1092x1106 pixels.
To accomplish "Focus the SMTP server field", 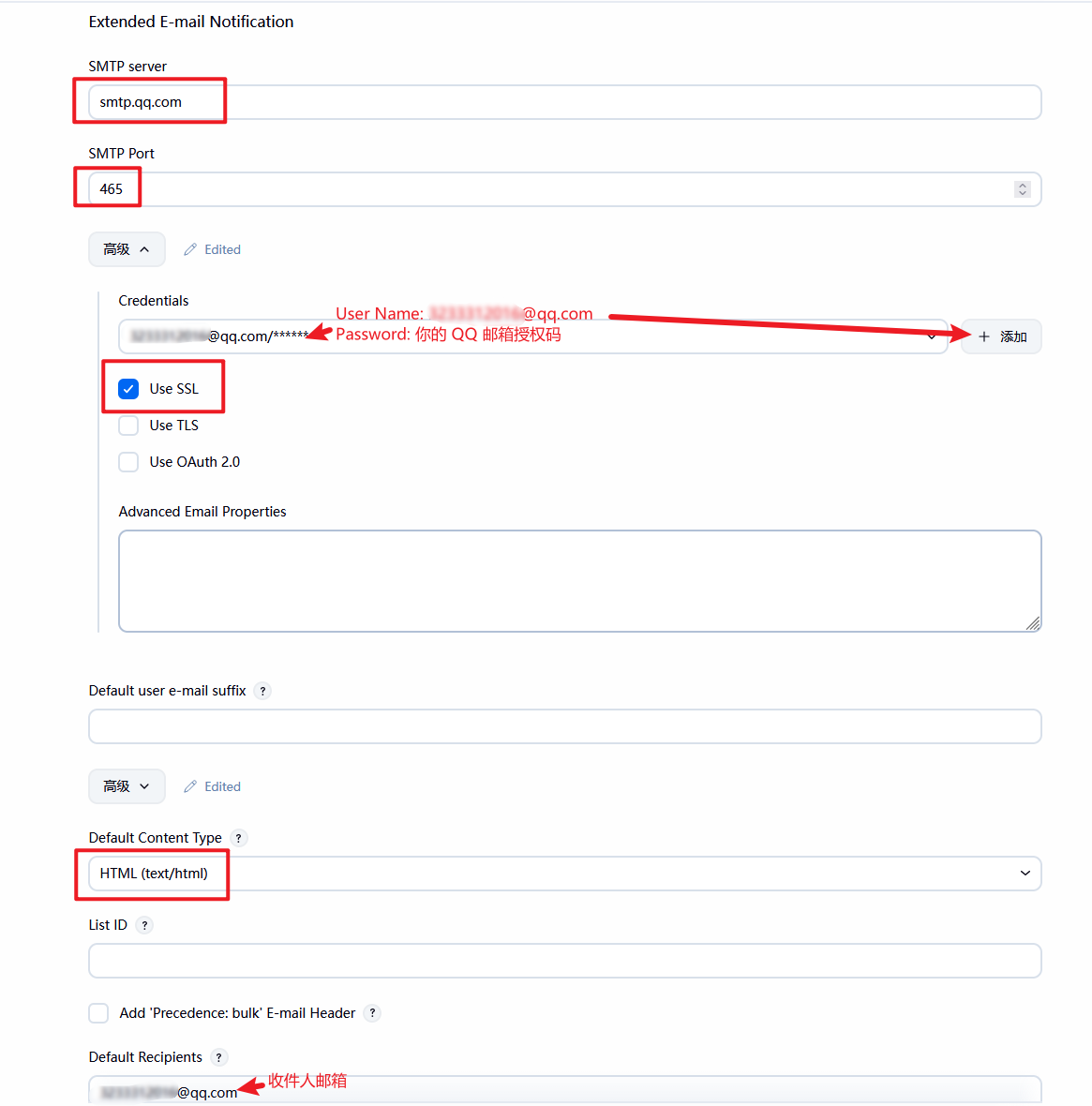I will [565, 102].
